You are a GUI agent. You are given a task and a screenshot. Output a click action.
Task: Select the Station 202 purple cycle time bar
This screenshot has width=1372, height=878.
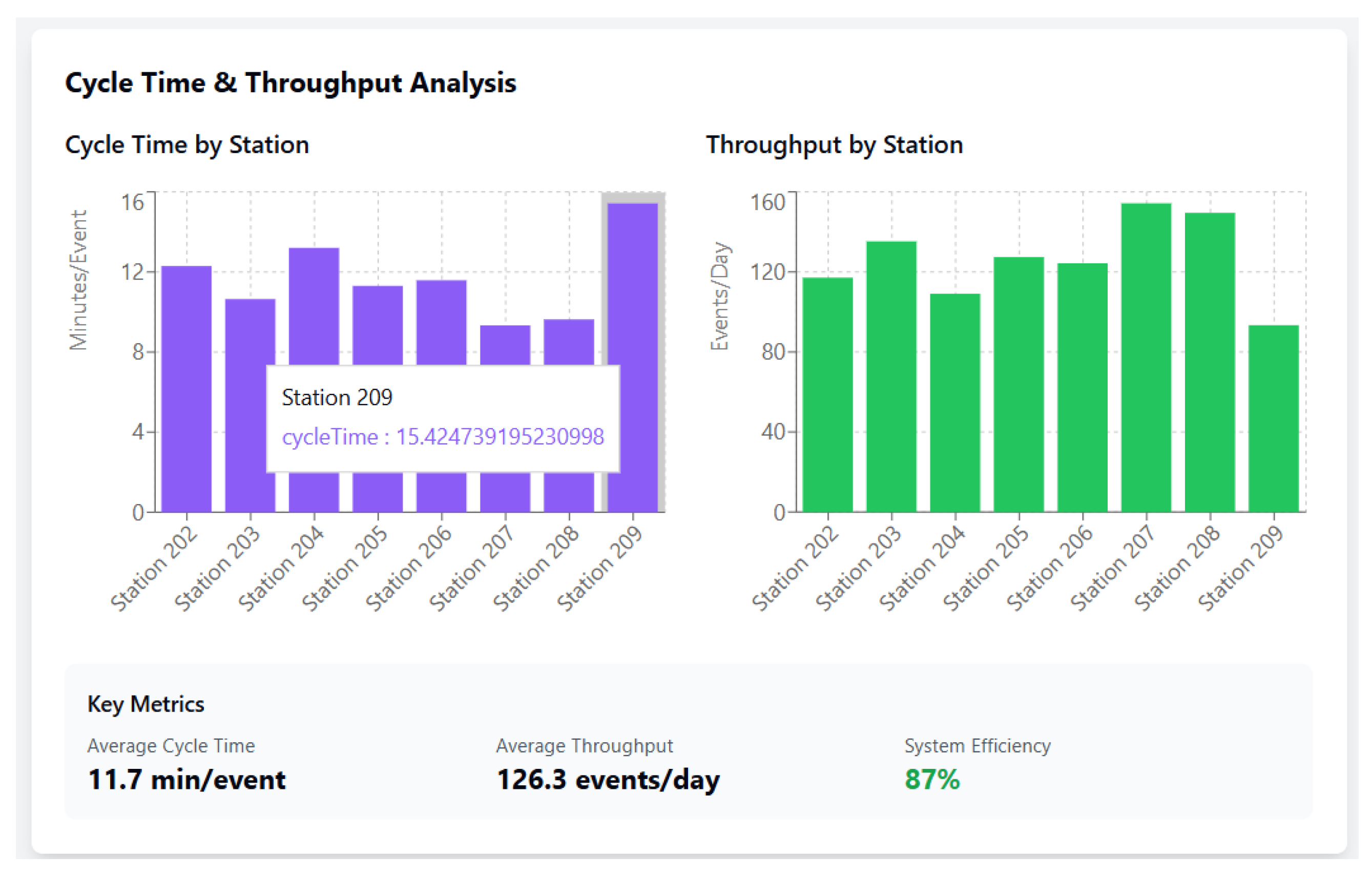(x=186, y=388)
